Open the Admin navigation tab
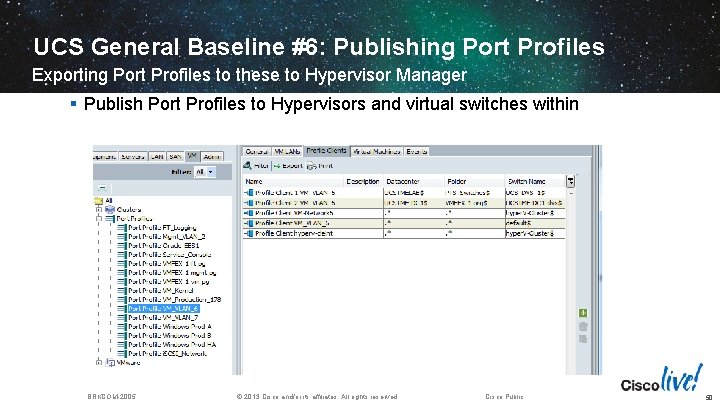The height and width of the screenshot is (405, 720). point(212,157)
